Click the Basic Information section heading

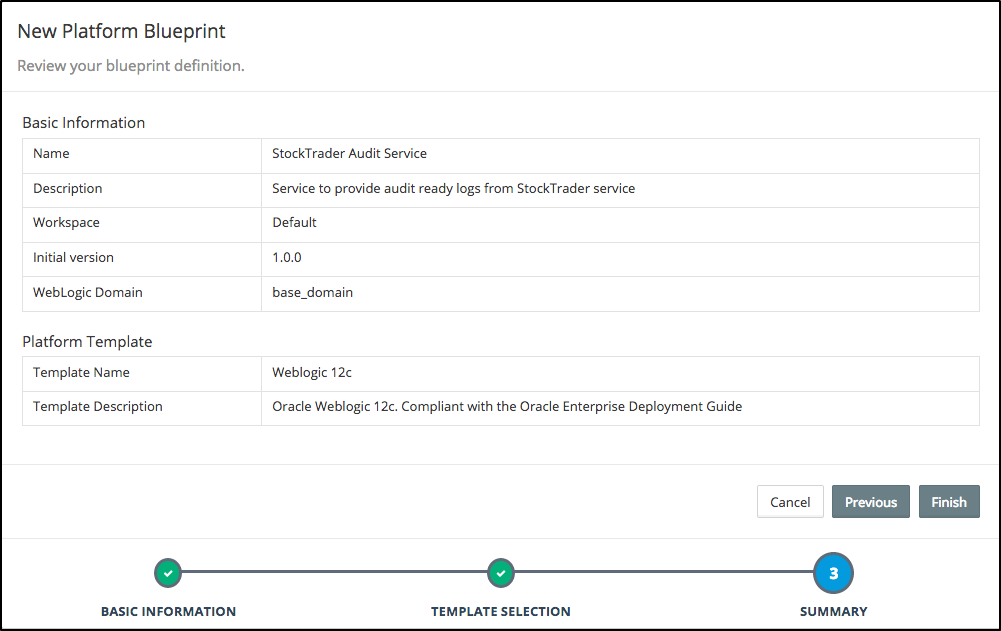[x=84, y=123]
